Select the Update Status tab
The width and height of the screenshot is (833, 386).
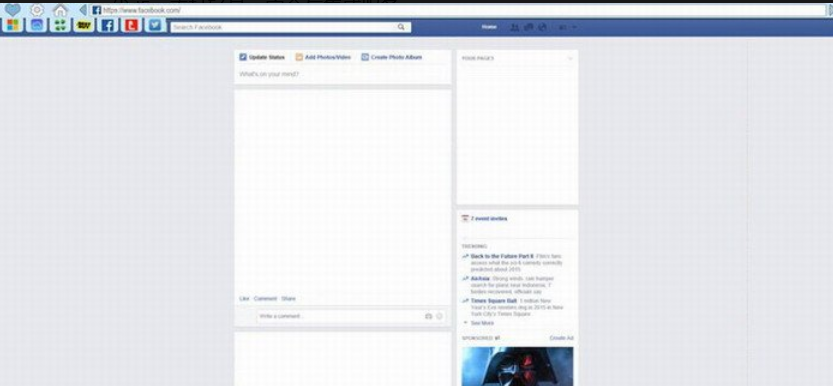point(262,57)
